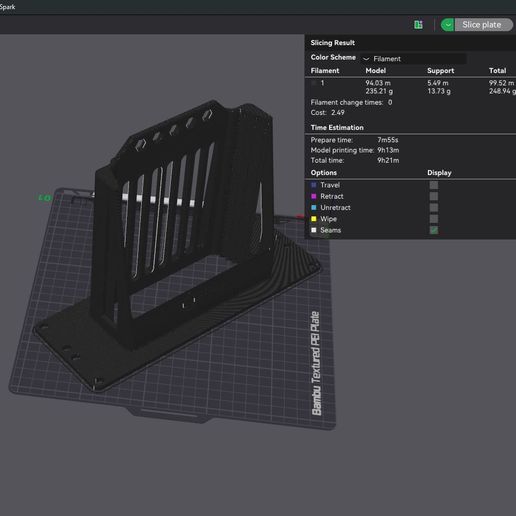Open the Color Scheme Filament dropdown

click(413, 59)
